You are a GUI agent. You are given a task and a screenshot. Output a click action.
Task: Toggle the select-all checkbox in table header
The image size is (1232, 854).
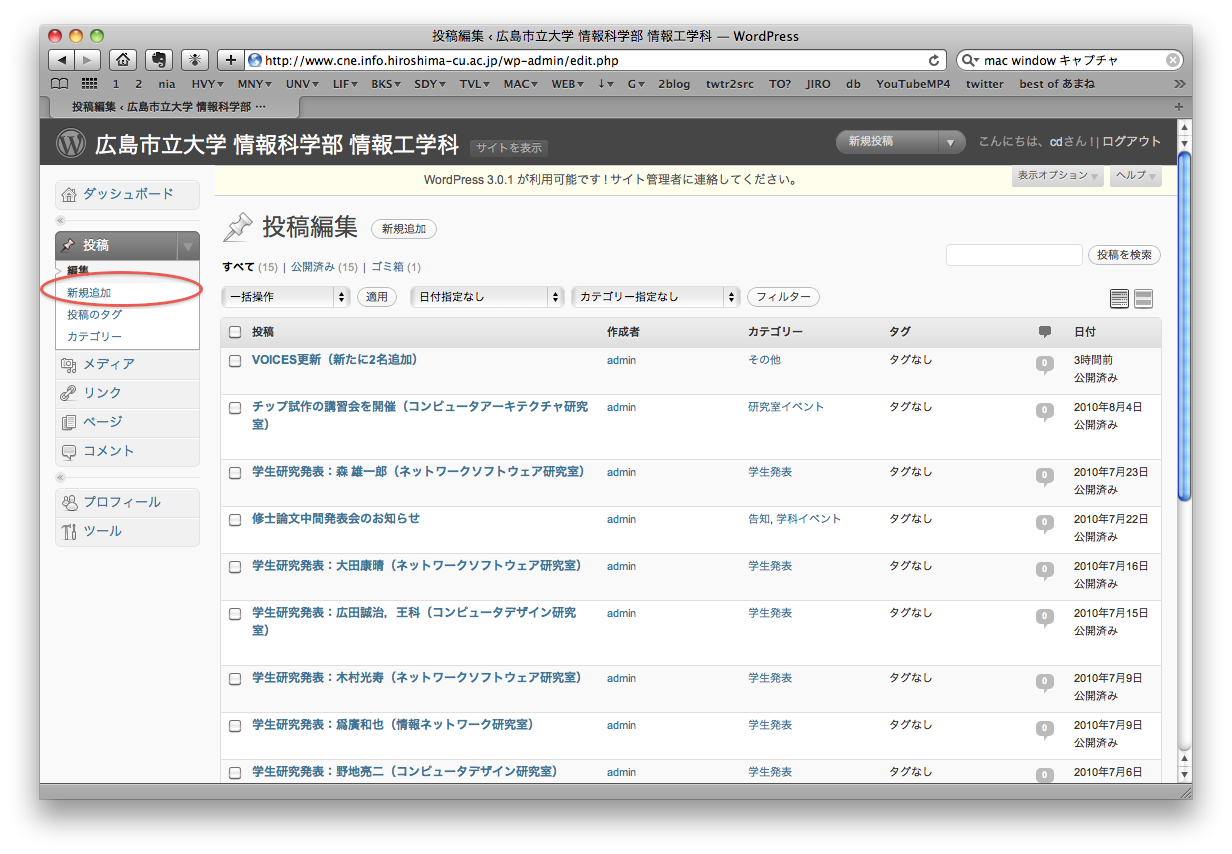coord(235,332)
